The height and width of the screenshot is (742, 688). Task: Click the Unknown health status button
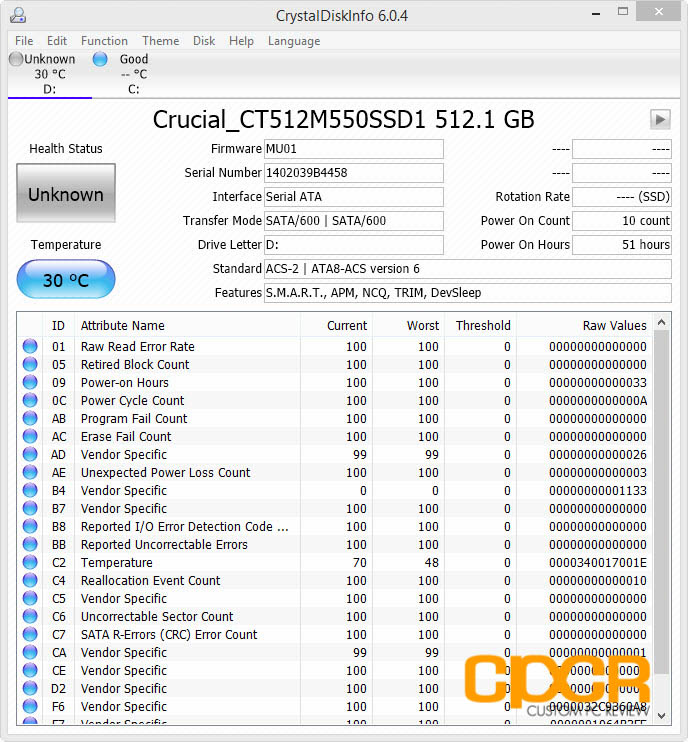[x=66, y=193]
